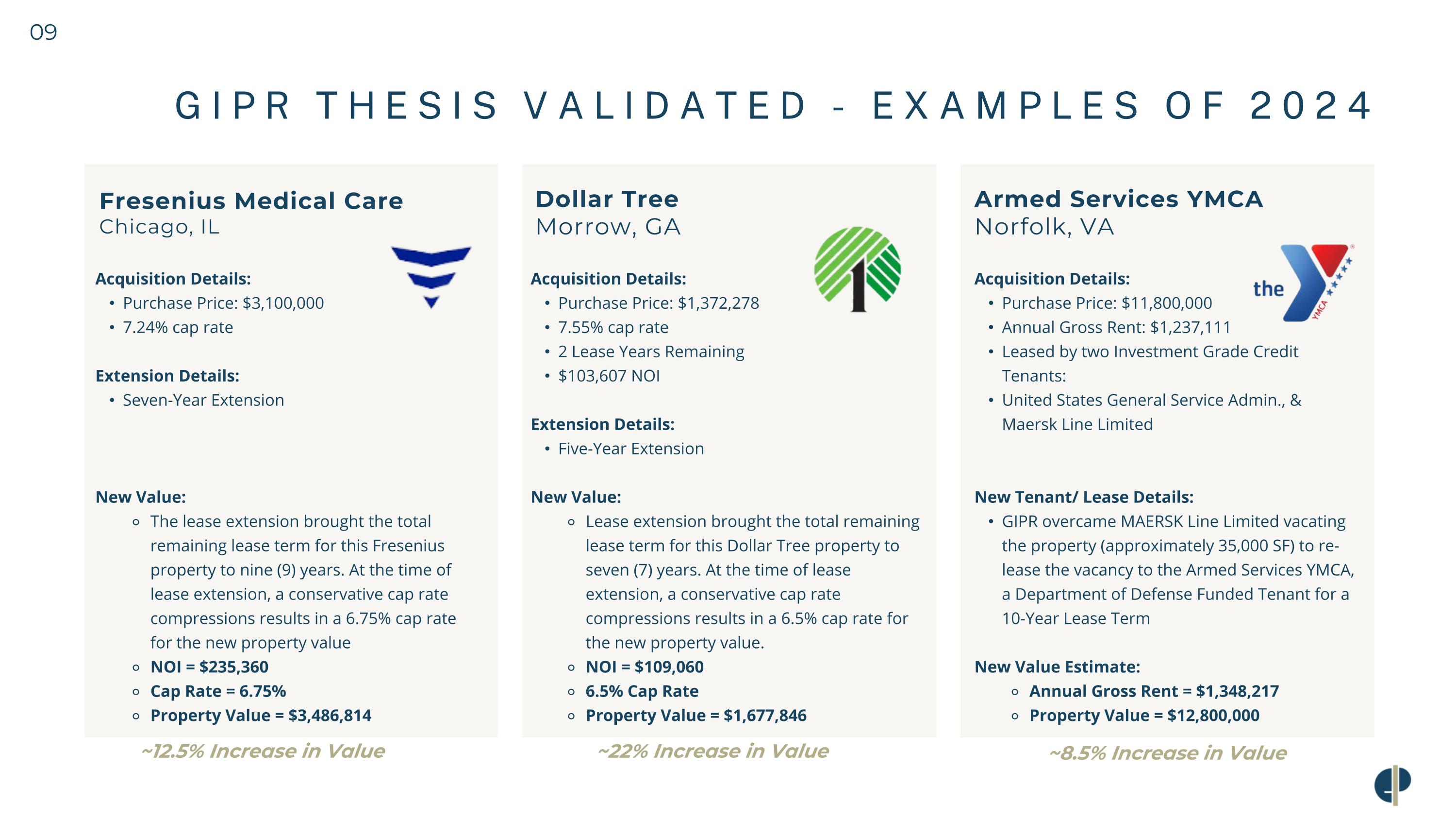Click Property Value = $1,677,846 text
Screen dimensions: 1456x819
tap(696, 716)
